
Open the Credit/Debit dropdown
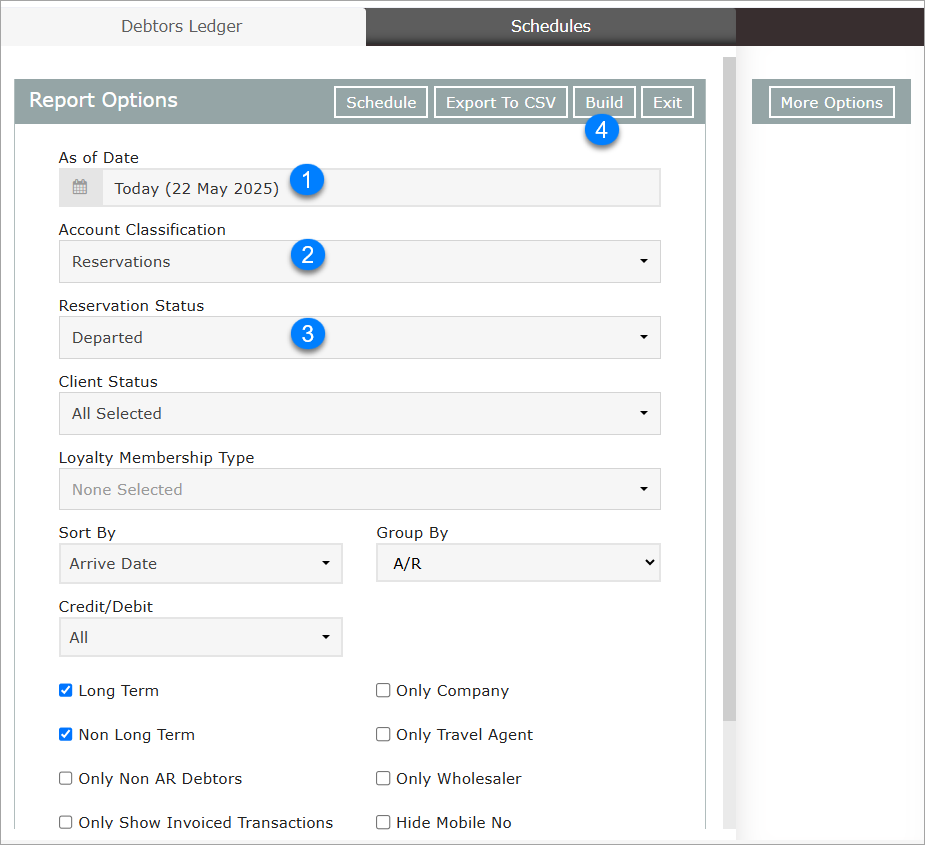click(200, 638)
